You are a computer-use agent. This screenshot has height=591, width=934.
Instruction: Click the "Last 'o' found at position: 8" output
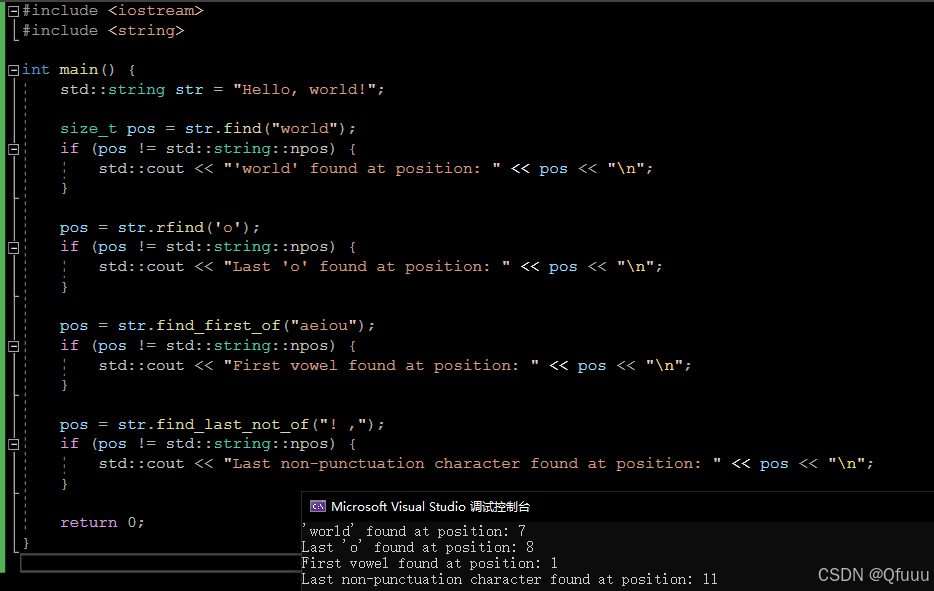click(420, 547)
